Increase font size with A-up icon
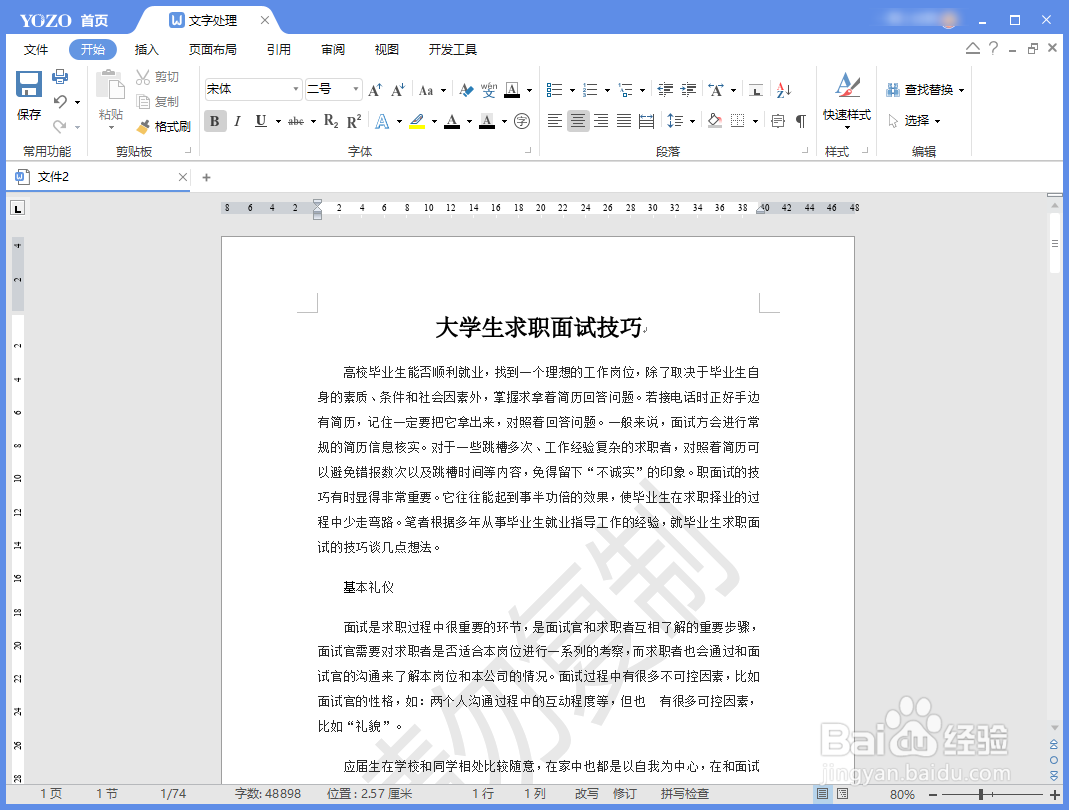Image resolution: width=1069 pixels, height=810 pixels. [375, 89]
